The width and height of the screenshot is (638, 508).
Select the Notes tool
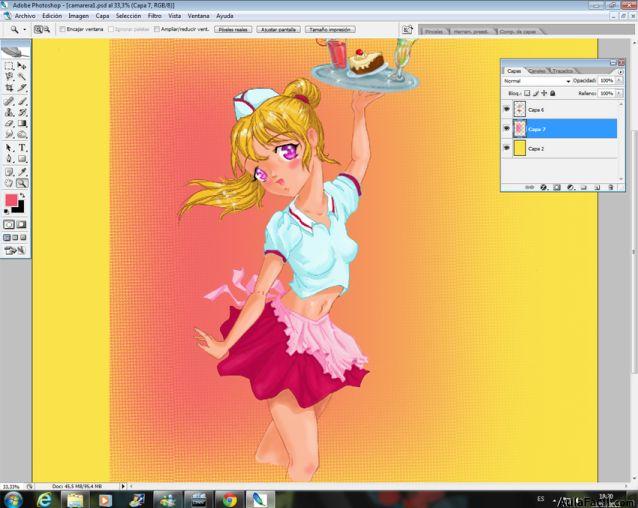click(x=9, y=172)
